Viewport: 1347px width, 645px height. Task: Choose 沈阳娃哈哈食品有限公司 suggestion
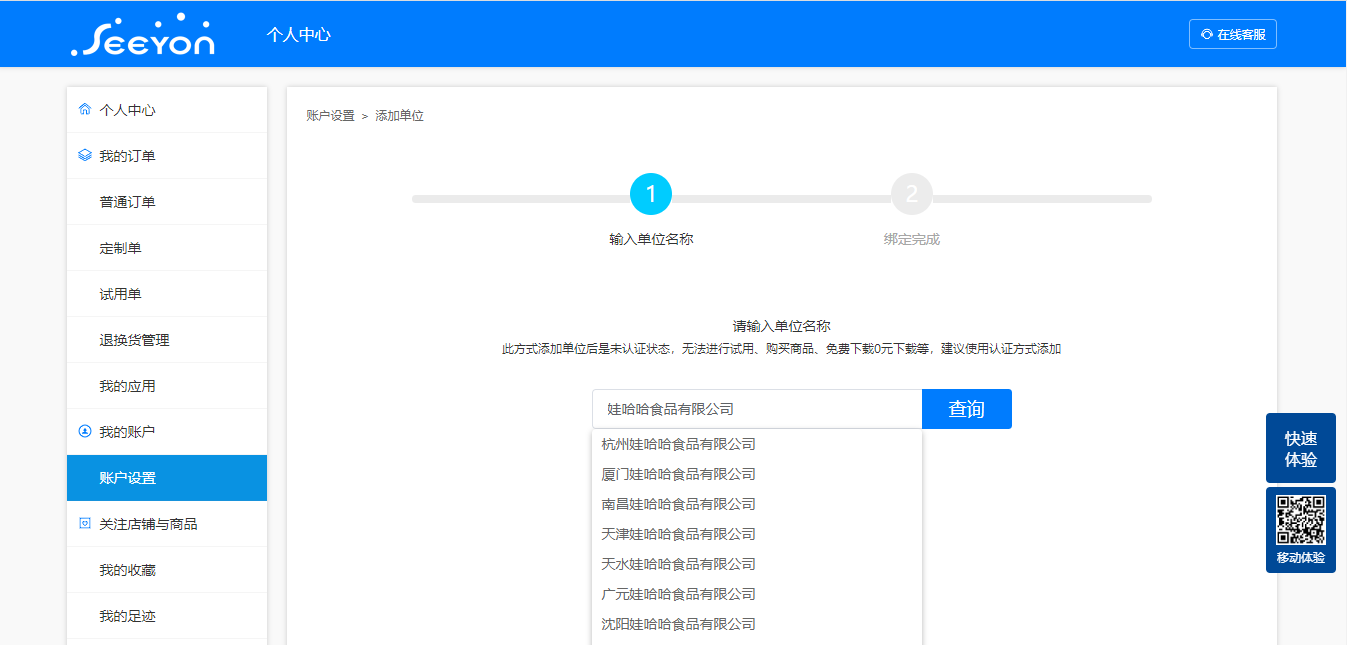click(x=757, y=624)
